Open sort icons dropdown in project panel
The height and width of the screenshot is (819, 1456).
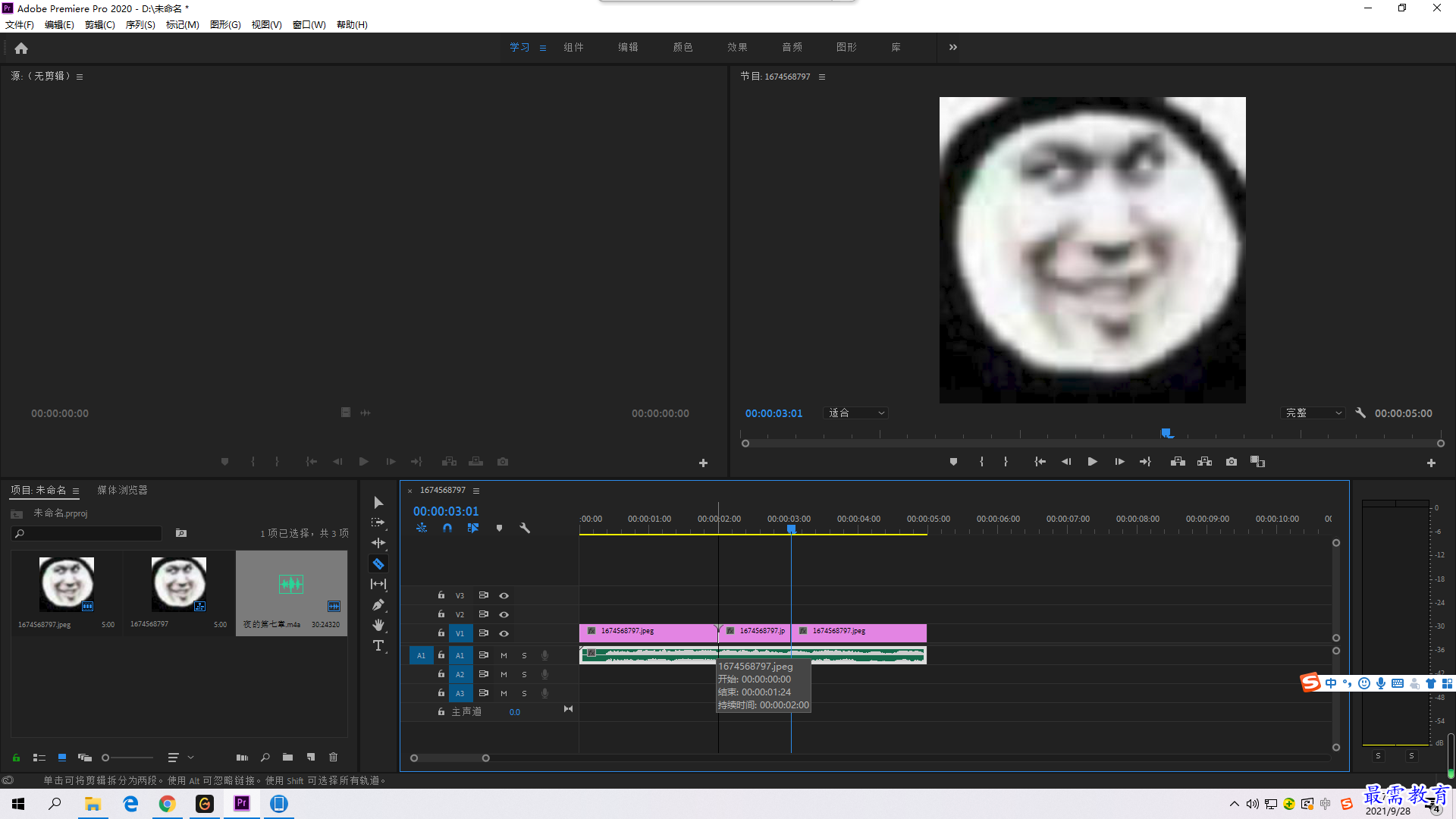(x=180, y=758)
